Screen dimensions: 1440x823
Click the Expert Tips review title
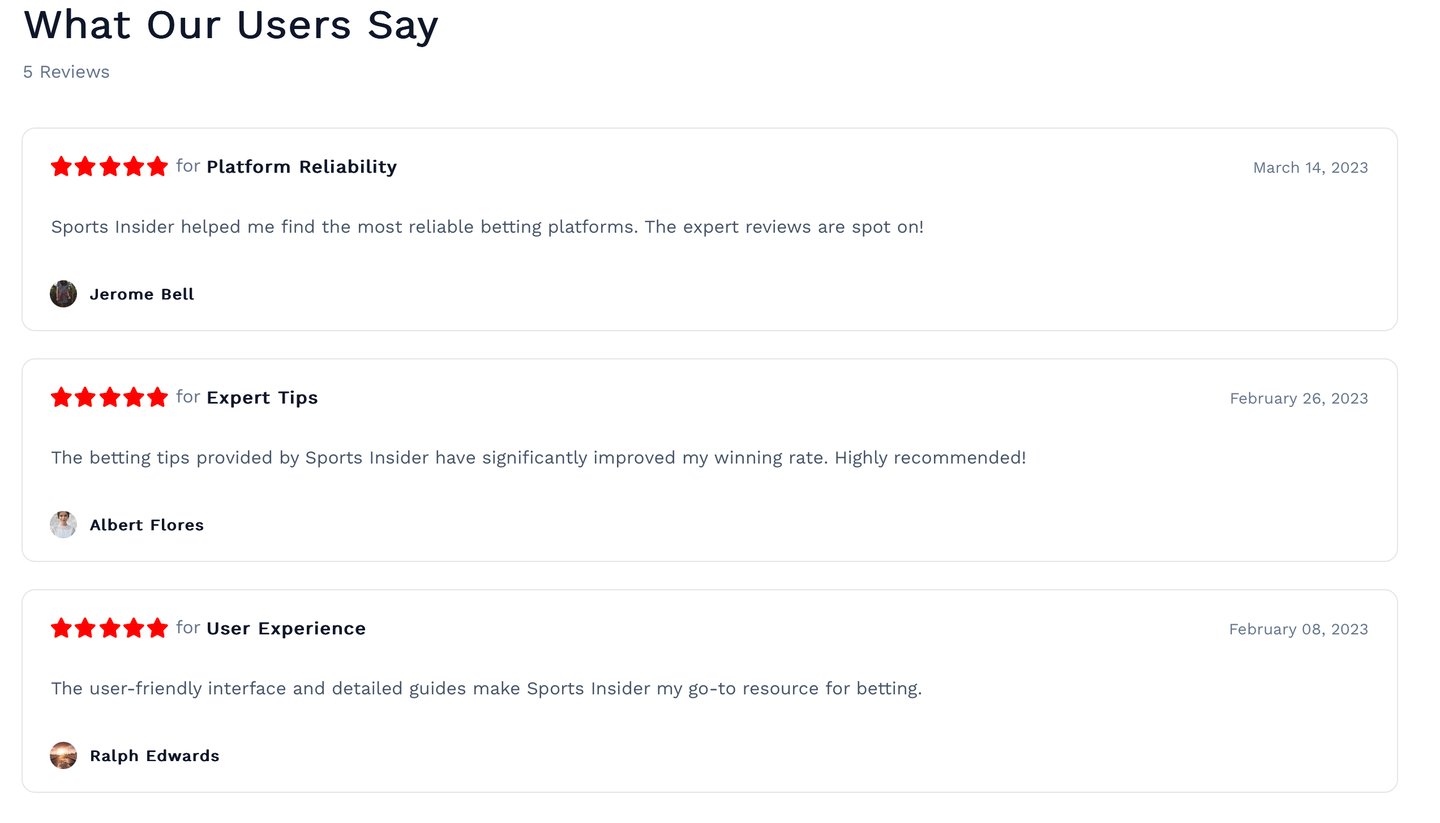point(262,398)
